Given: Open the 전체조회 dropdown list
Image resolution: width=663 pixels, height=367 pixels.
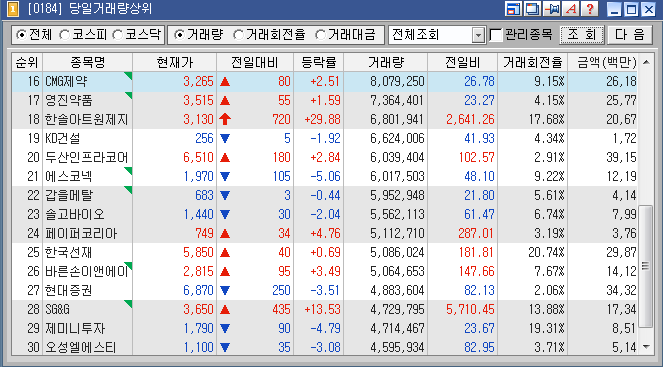Looking at the screenshot, I should pos(478,35).
